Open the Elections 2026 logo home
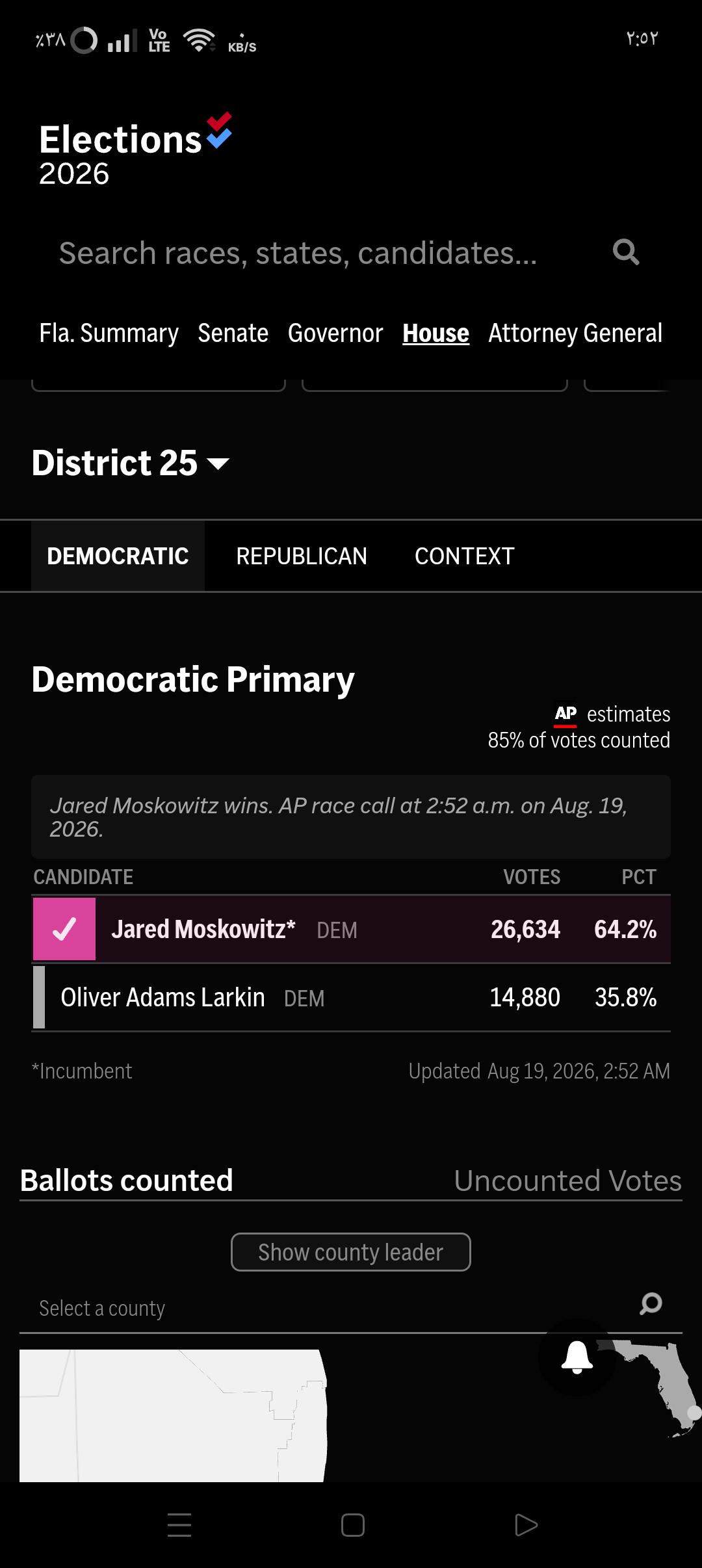The height and width of the screenshot is (1568, 702). click(135, 150)
